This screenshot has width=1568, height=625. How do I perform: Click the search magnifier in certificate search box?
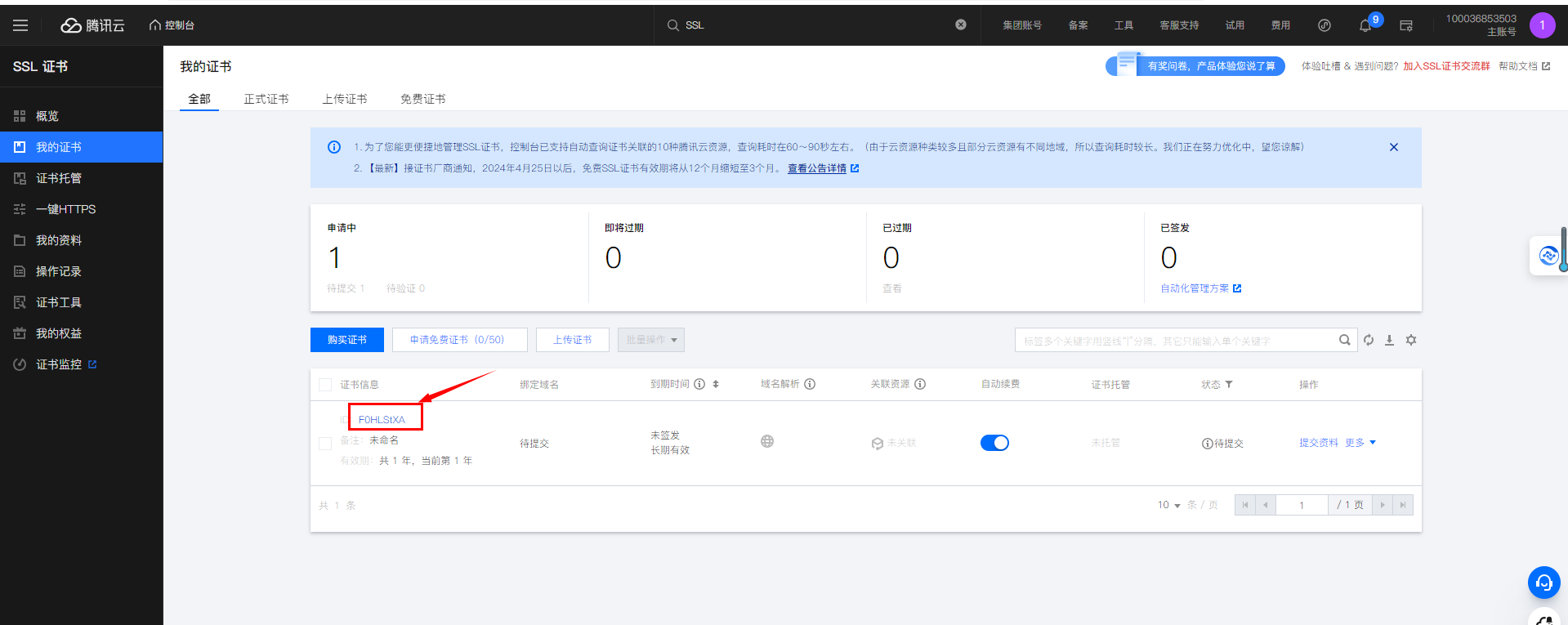1344,340
